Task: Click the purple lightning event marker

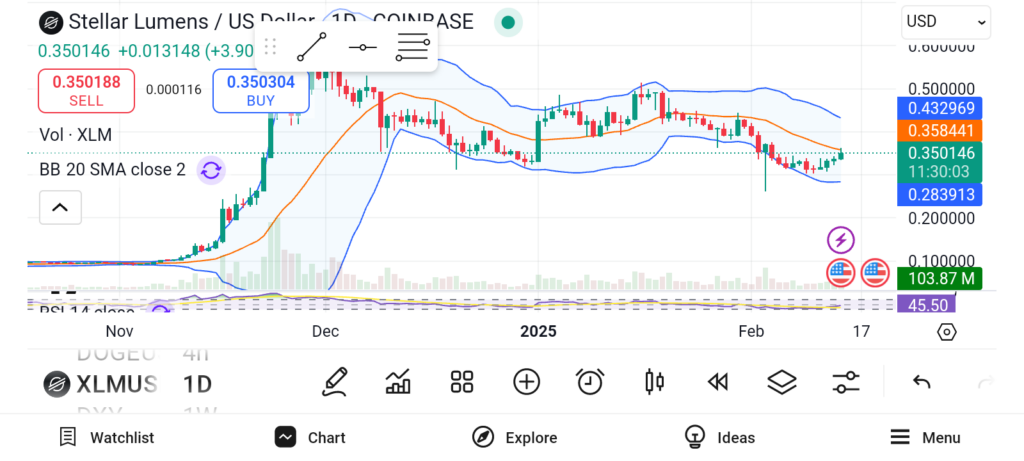Action: (841, 239)
